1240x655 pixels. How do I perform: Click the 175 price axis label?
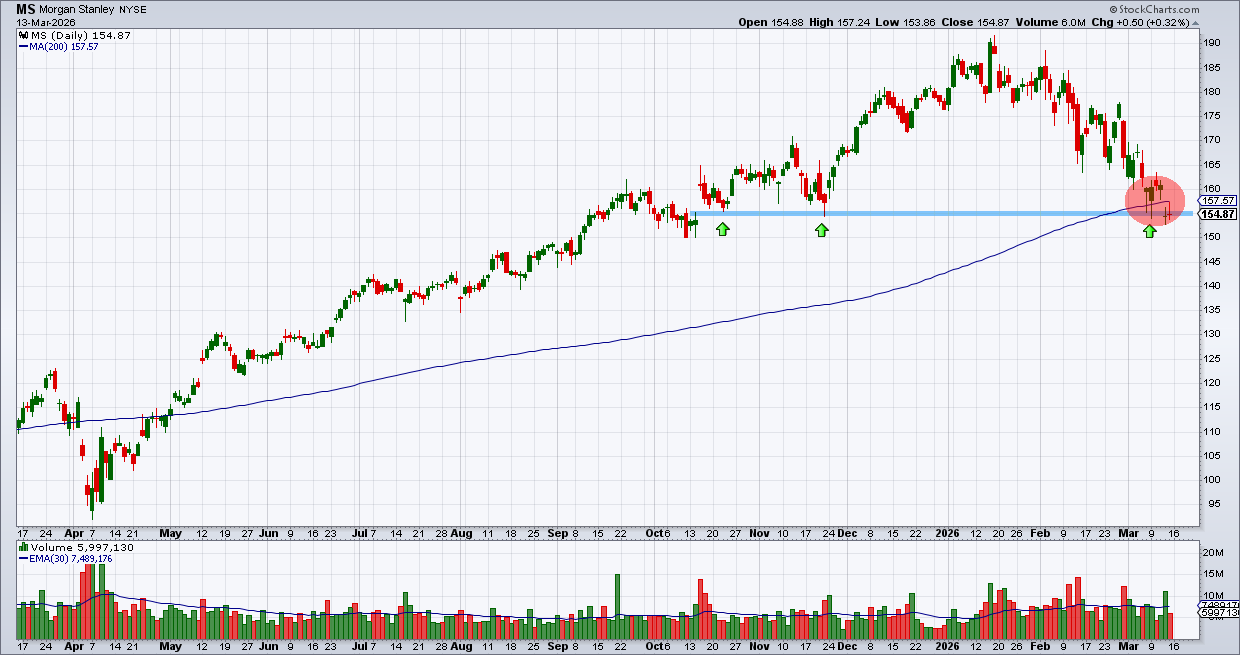pyautogui.click(x=1211, y=116)
